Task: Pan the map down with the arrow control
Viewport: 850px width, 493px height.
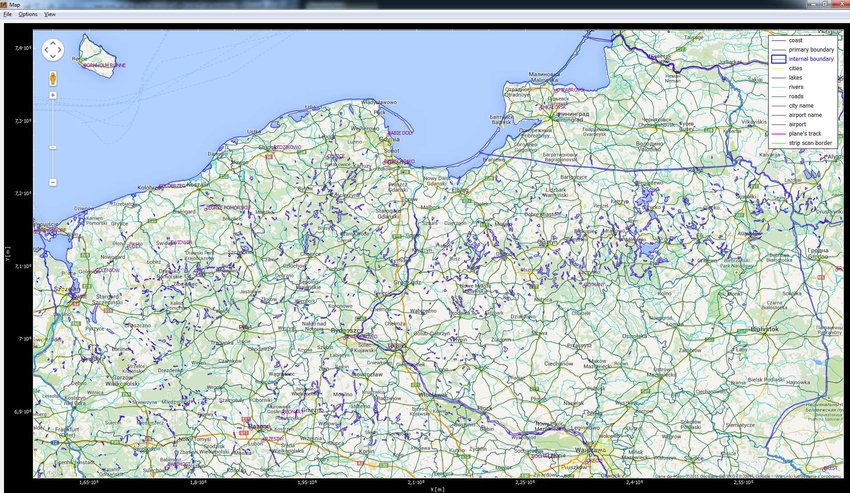Action: coord(53,56)
